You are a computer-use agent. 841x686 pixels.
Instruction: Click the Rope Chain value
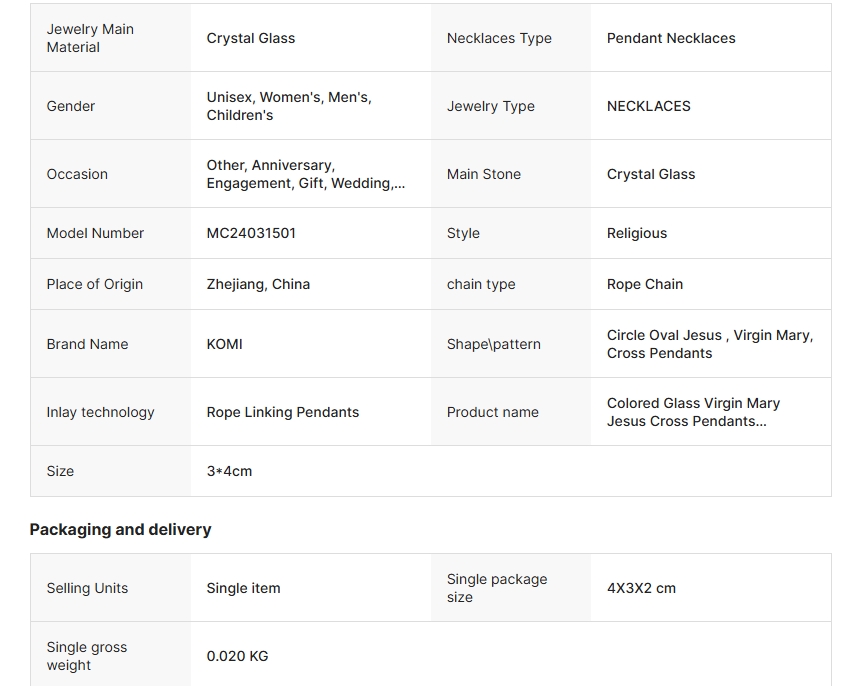click(x=644, y=284)
